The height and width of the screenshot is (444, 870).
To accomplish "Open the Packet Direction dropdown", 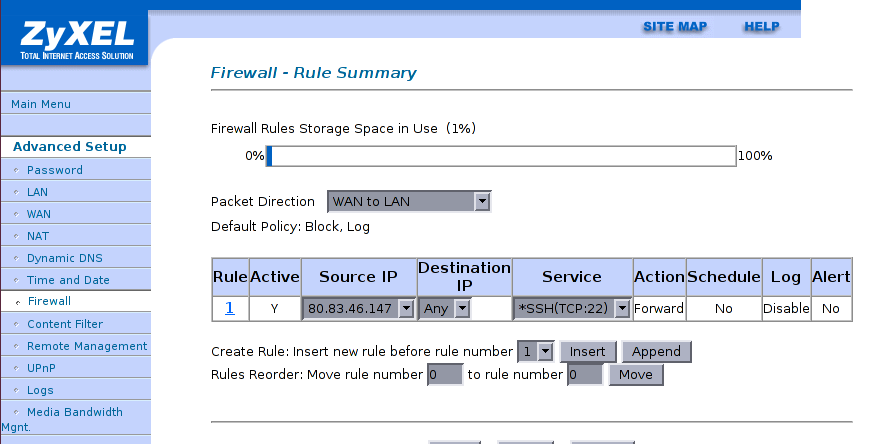I will [x=409, y=201].
